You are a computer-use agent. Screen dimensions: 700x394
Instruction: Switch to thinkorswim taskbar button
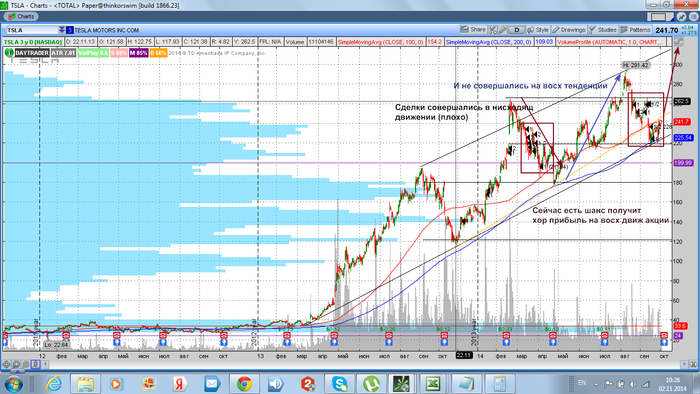coord(401,384)
